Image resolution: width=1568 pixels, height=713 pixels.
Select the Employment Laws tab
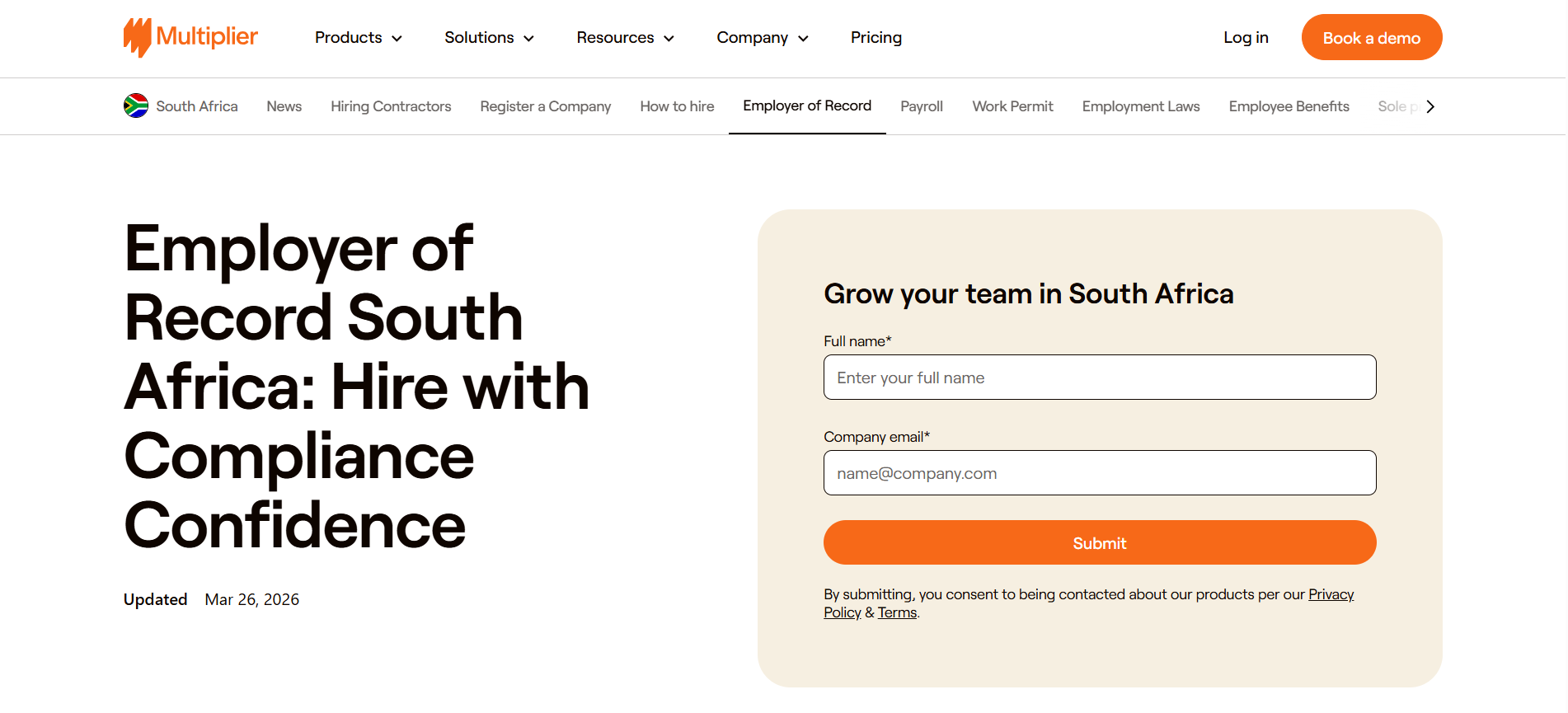tap(1141, 106)
